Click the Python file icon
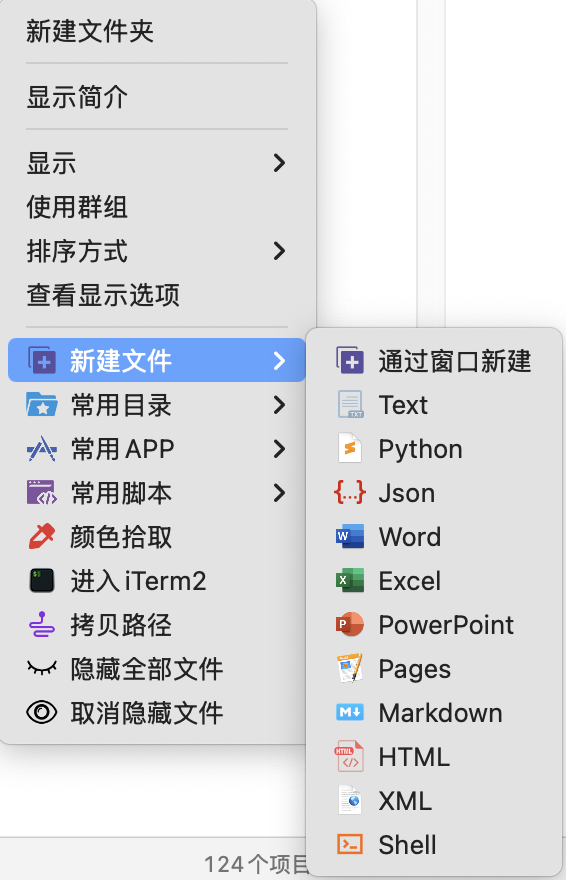 (350, 448)
